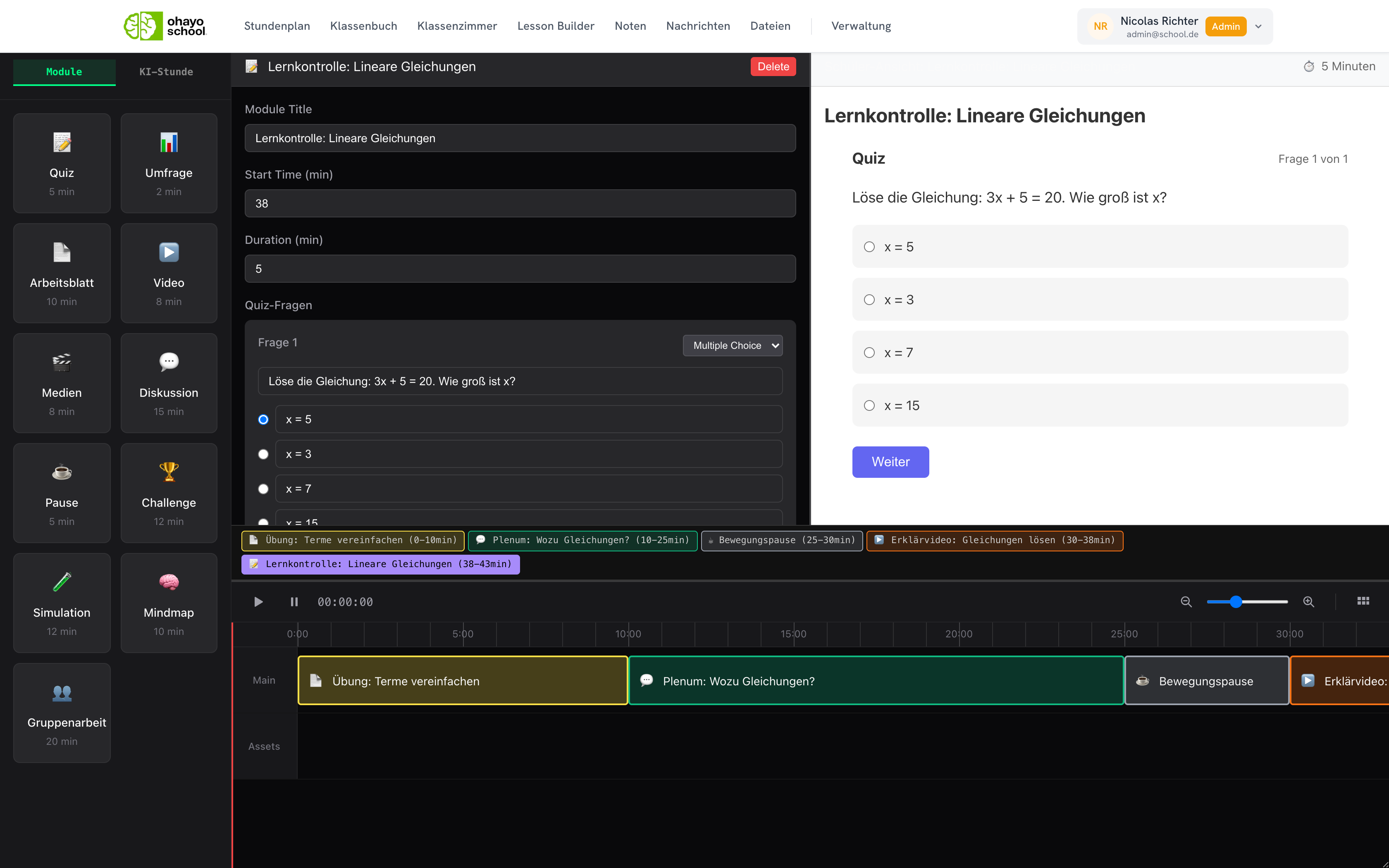The height and width of the screenshot is (868, 1389).
Task: Click the 20:00 mark on timeline ruler
Action: pyautogui.click(x=959, y=634)
